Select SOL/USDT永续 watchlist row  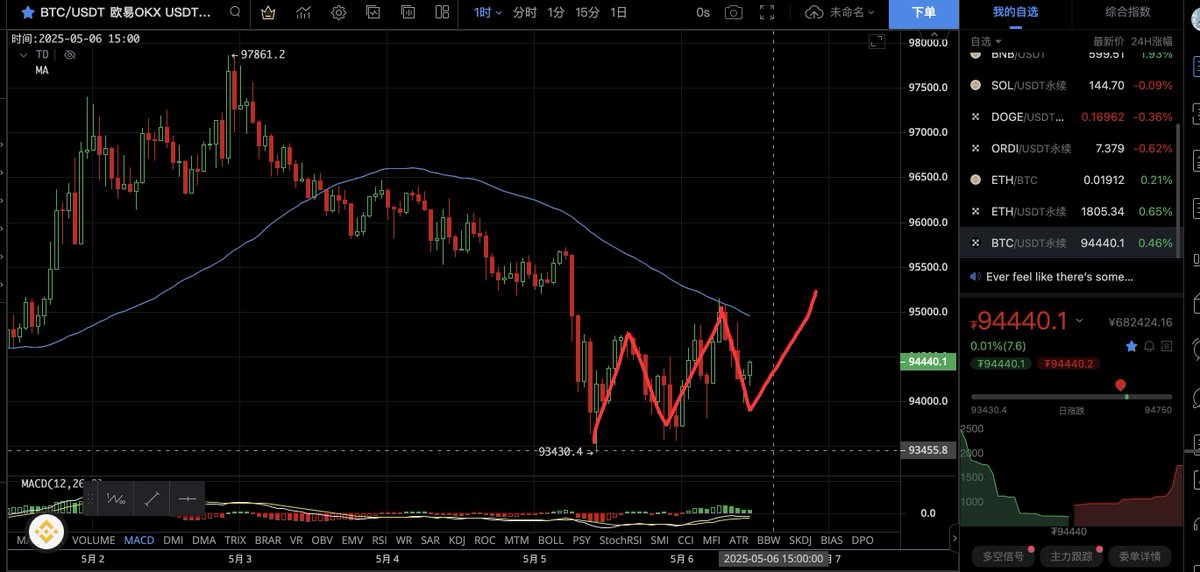click(x=1073, y=85)
